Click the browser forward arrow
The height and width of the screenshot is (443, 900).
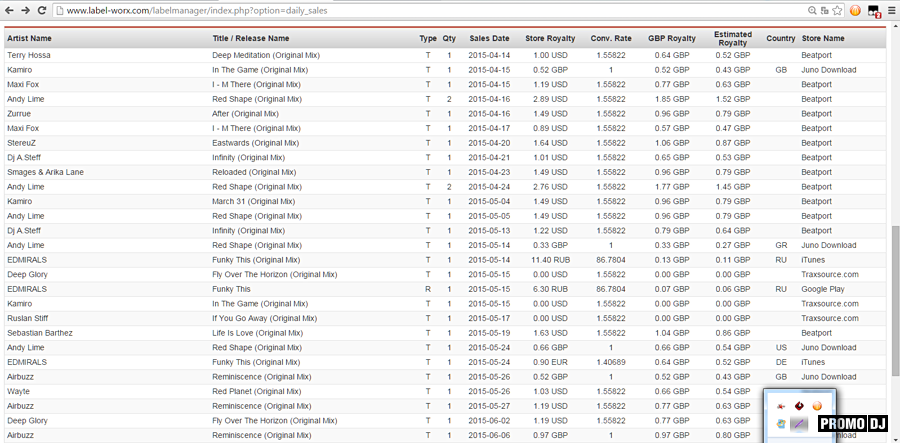(25, 10)
